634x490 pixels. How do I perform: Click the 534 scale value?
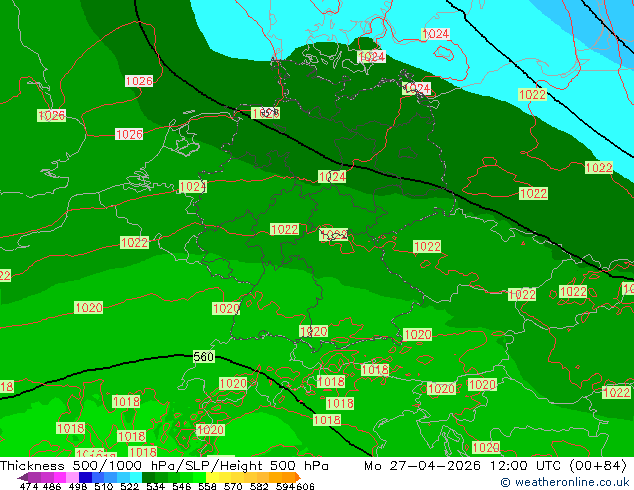pyautogui.click(x=155, y=486)
